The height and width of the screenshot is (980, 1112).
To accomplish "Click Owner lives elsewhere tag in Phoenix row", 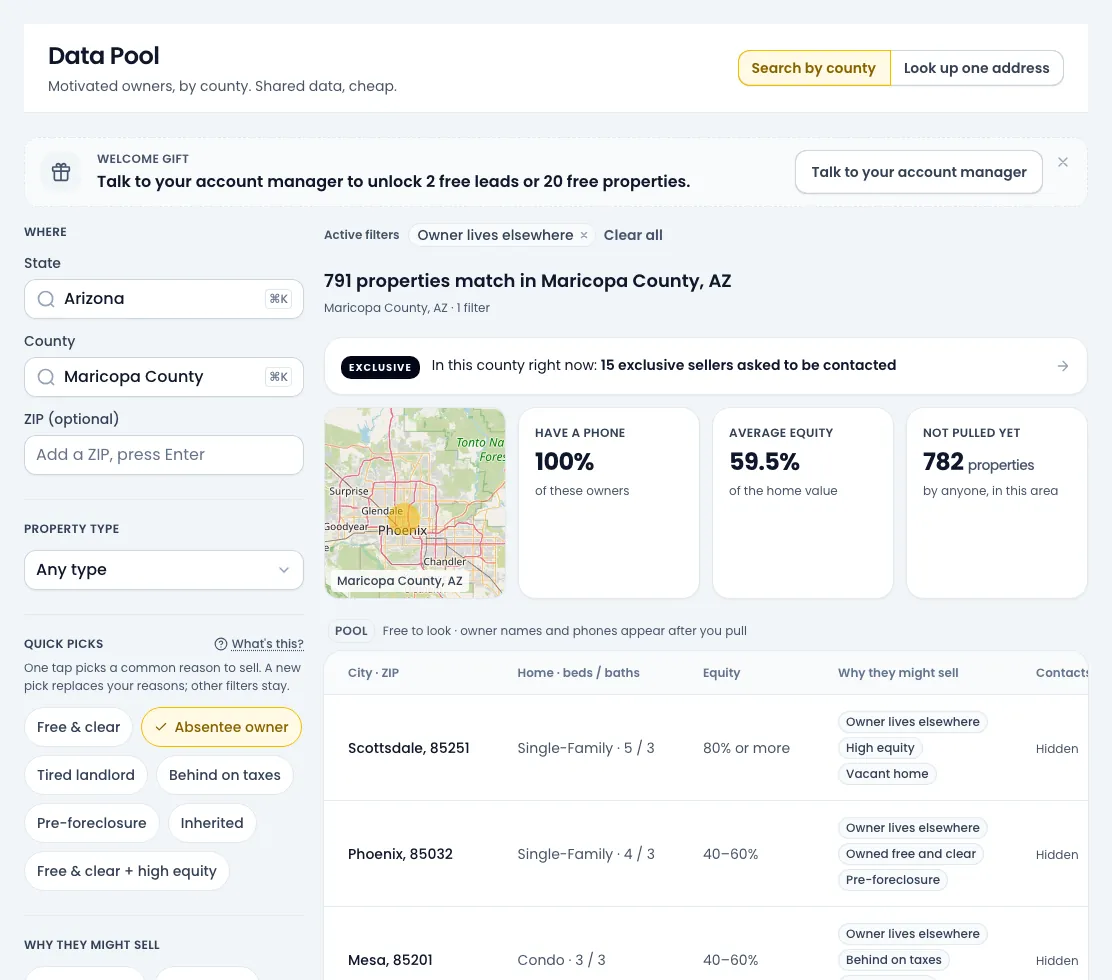I will click(912, 828).
